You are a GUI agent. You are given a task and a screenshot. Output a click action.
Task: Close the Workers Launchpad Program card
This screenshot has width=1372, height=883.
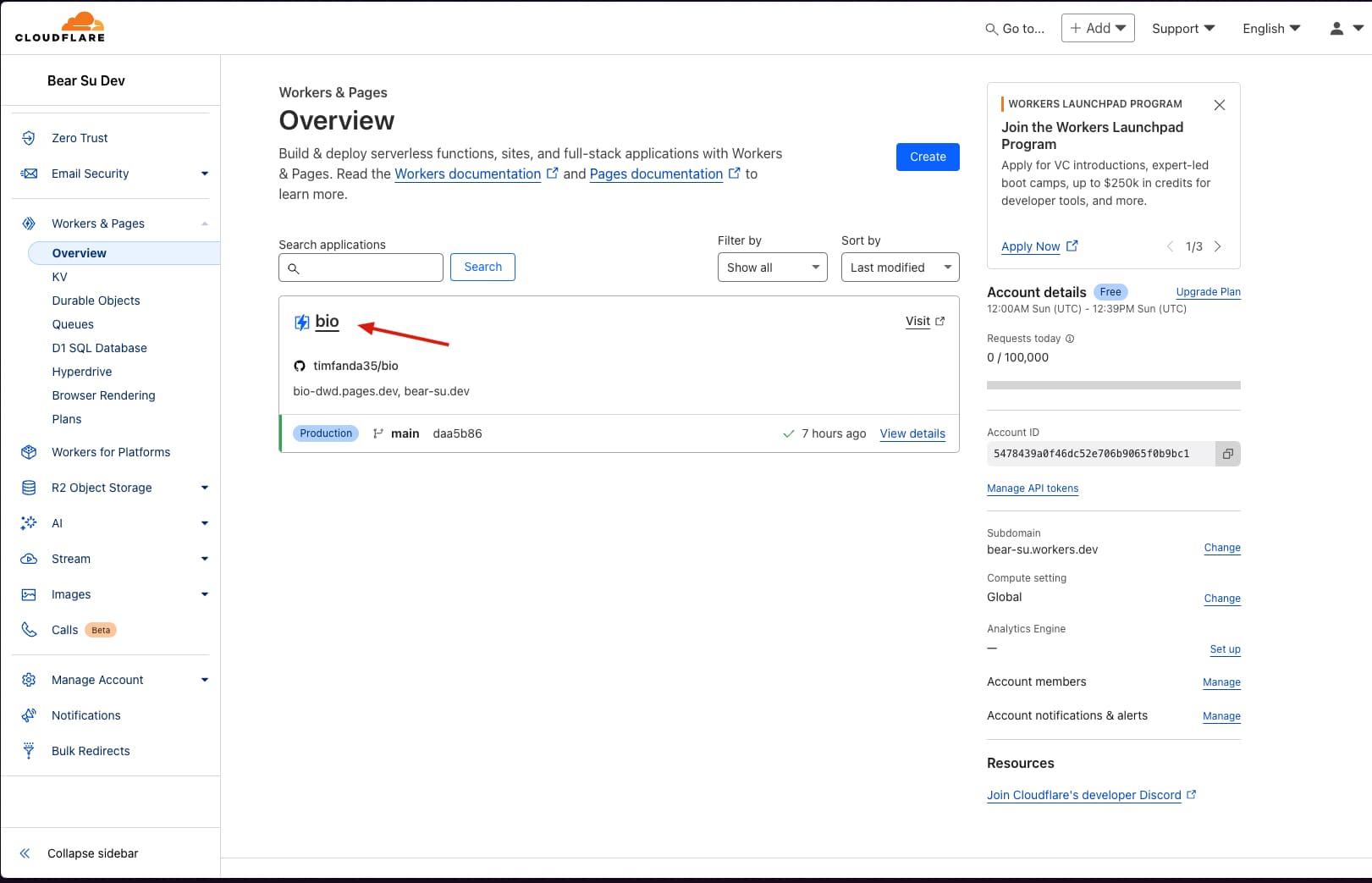click(x=1220, y=105)
